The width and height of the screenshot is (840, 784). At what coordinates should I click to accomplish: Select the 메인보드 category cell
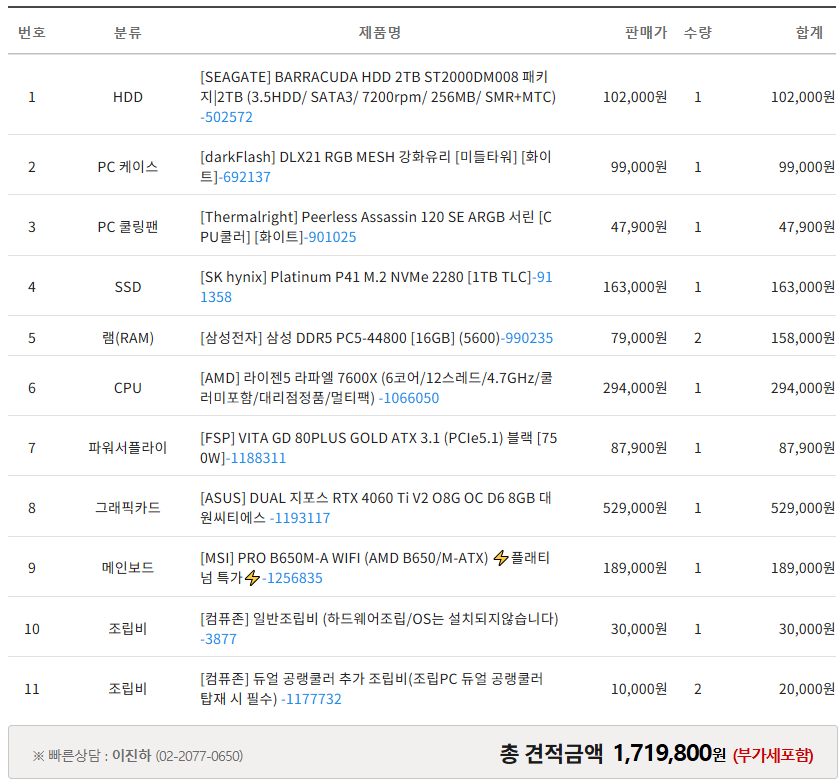128,568
